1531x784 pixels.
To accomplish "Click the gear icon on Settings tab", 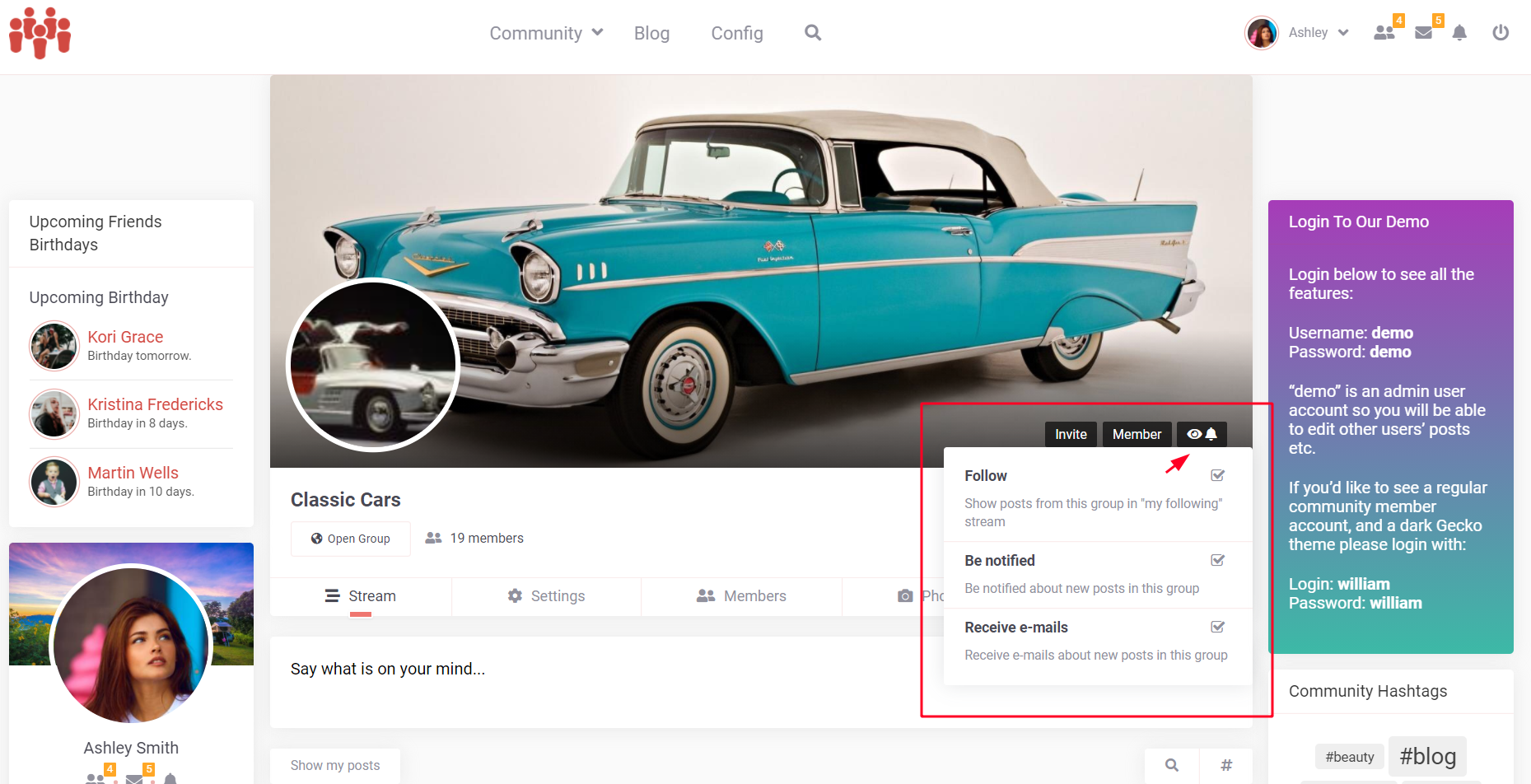I will [515, 595].
